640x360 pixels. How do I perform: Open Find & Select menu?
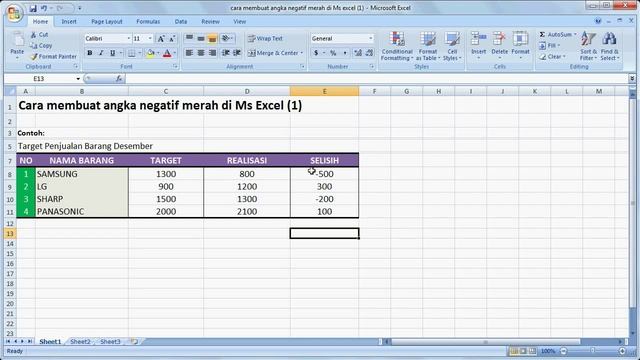tap(609, 46)
